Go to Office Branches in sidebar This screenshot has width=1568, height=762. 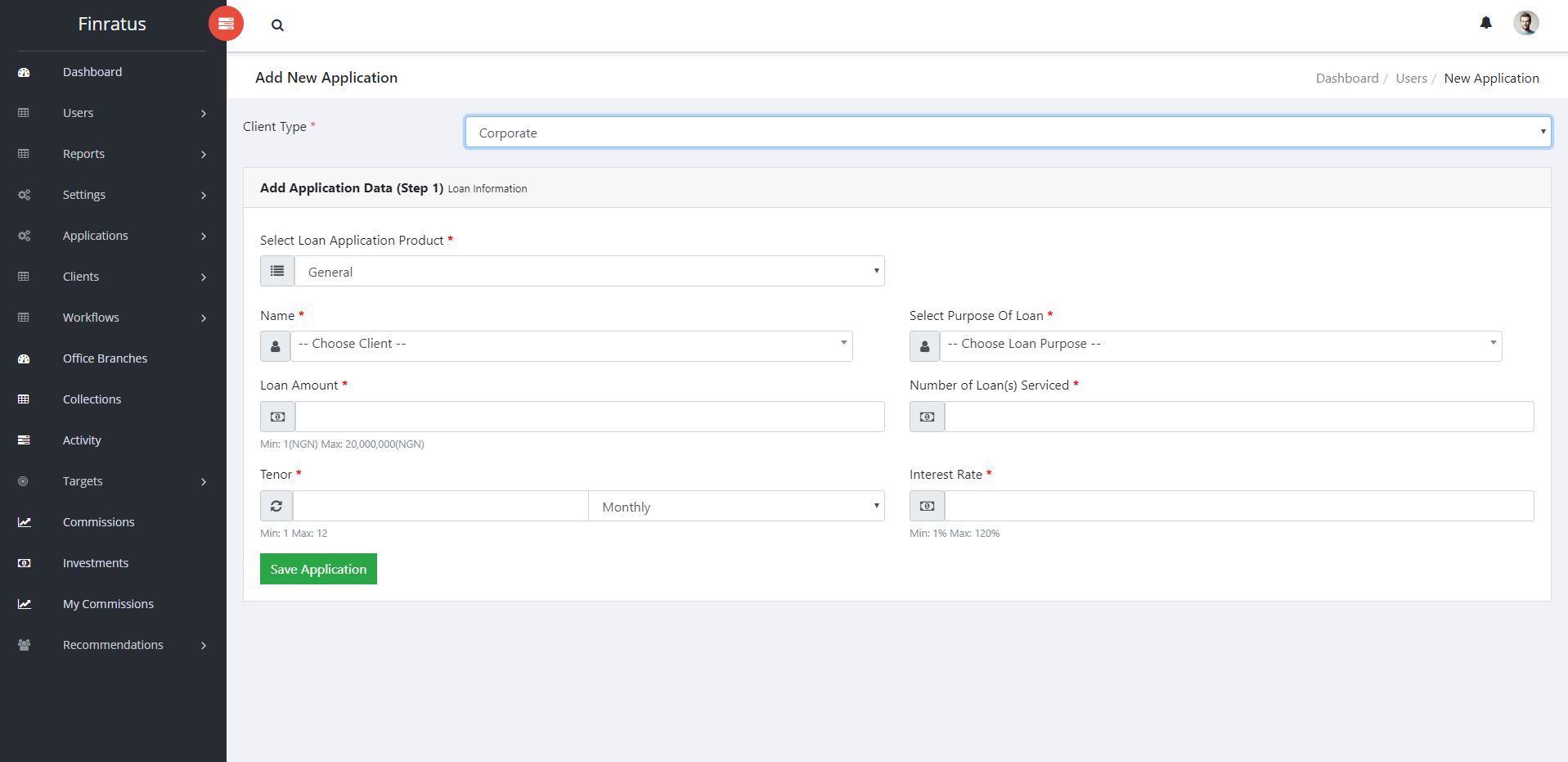(x=105, y=358)
